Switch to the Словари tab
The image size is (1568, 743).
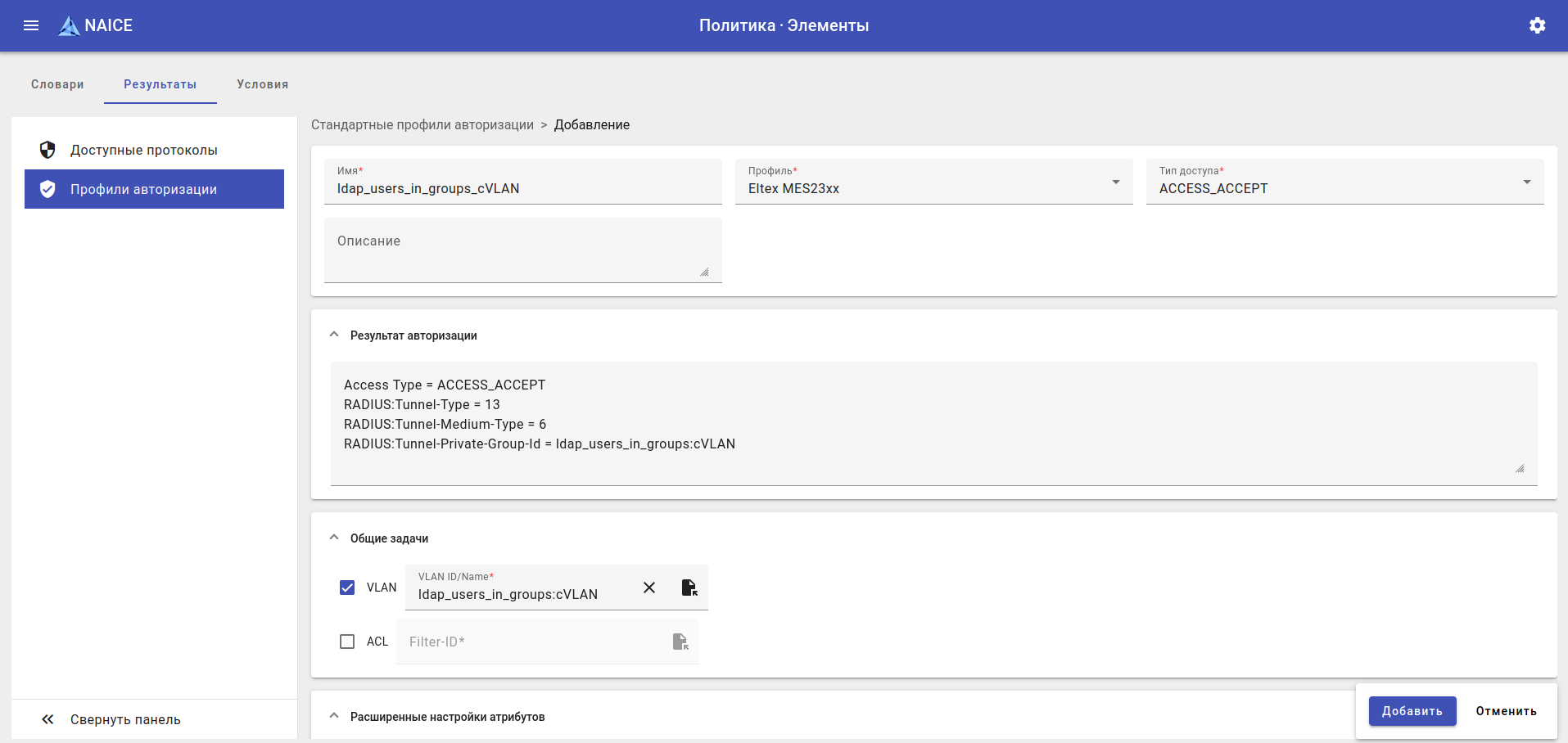click(x=57, y=84)
